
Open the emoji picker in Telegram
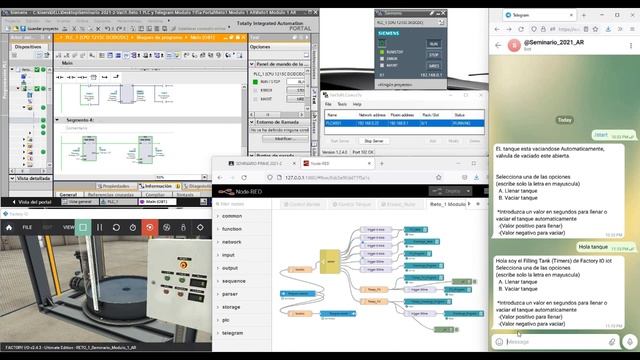(x=499, y=342)
